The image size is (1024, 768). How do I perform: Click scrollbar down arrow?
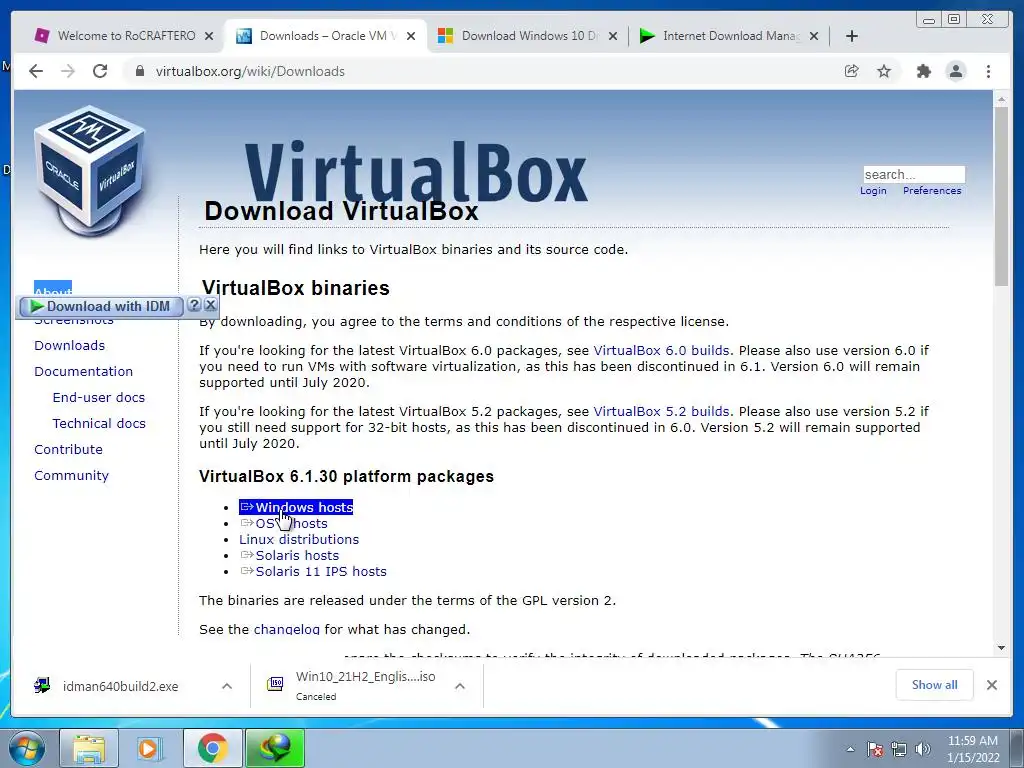tap(1001, 648)
